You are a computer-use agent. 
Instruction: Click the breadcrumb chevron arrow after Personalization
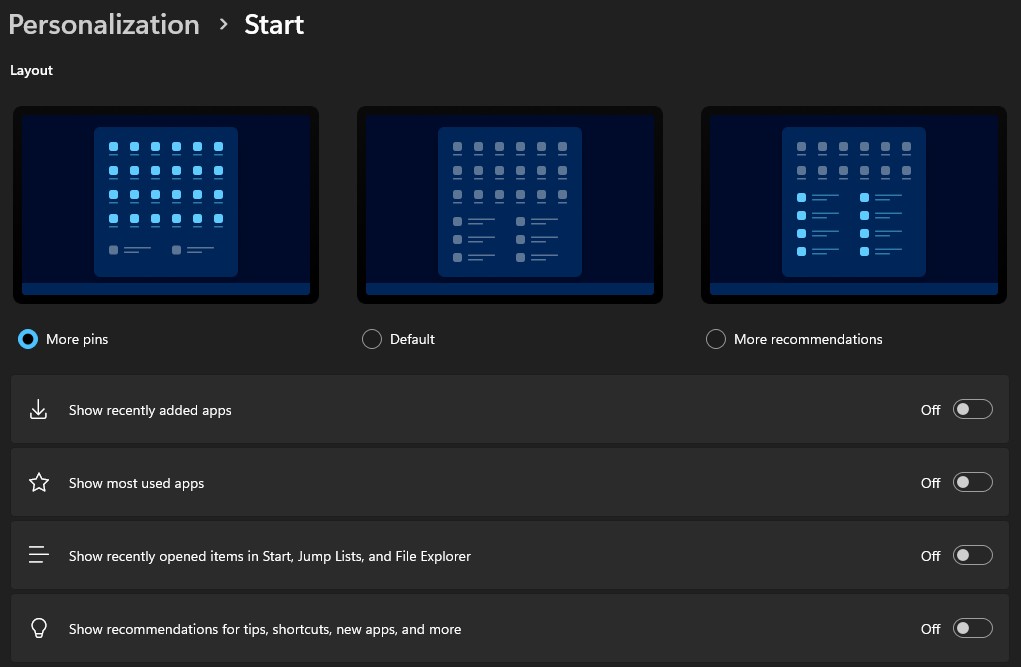coord(223,26)
